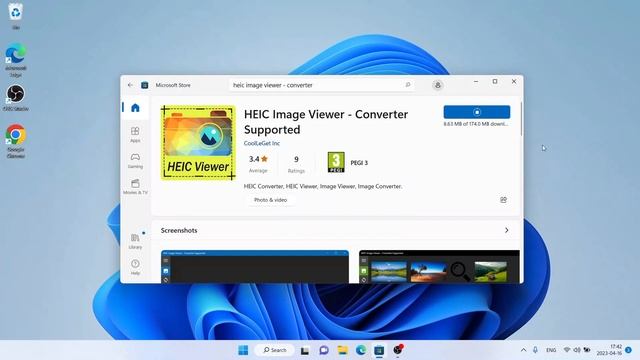Click the Screenshots section heading
Screen dimensions: 640x360
pos(179,230)
